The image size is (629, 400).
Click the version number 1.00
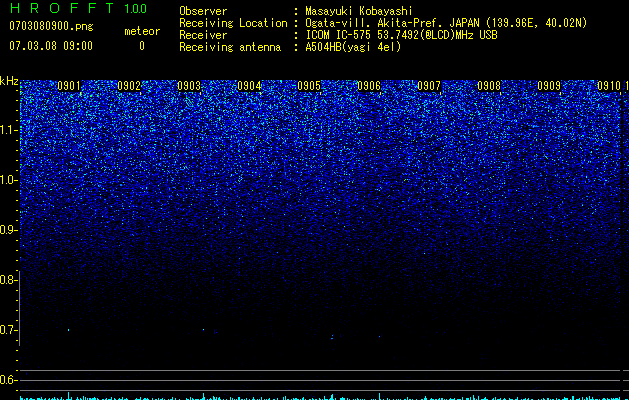coord(136,9)
